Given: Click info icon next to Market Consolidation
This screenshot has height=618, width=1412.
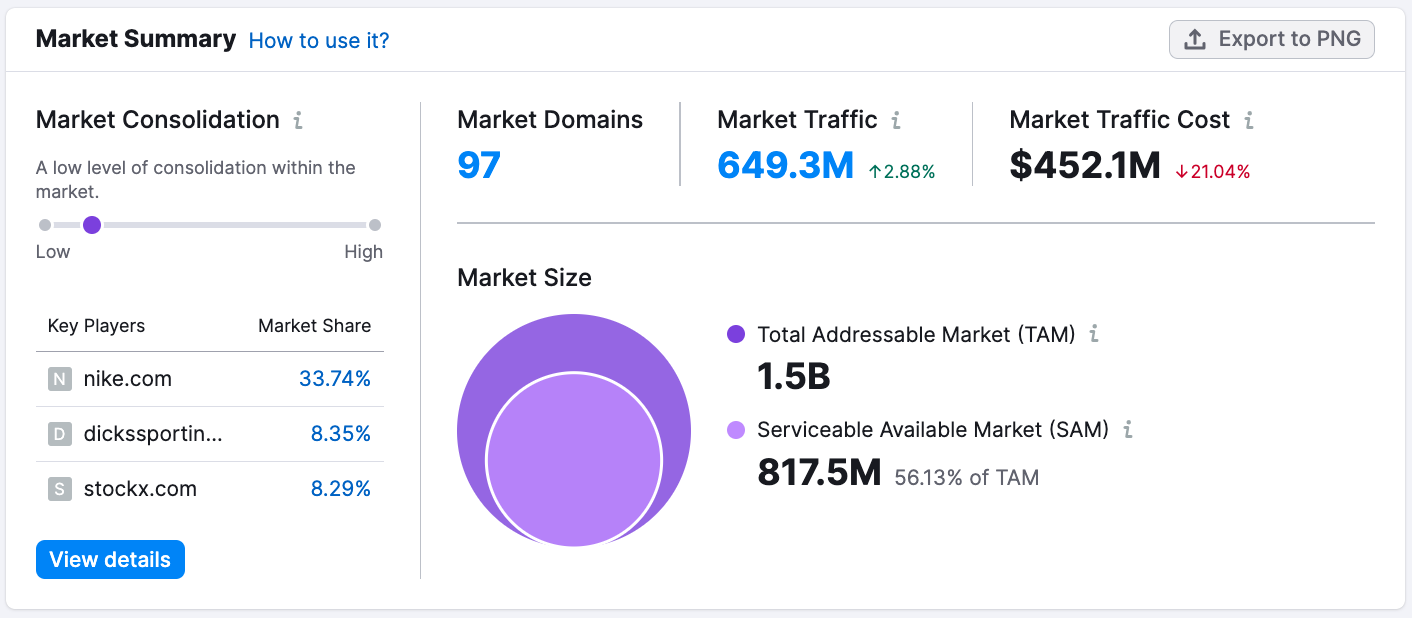Looking at the screenshot, I should [298, 121].
